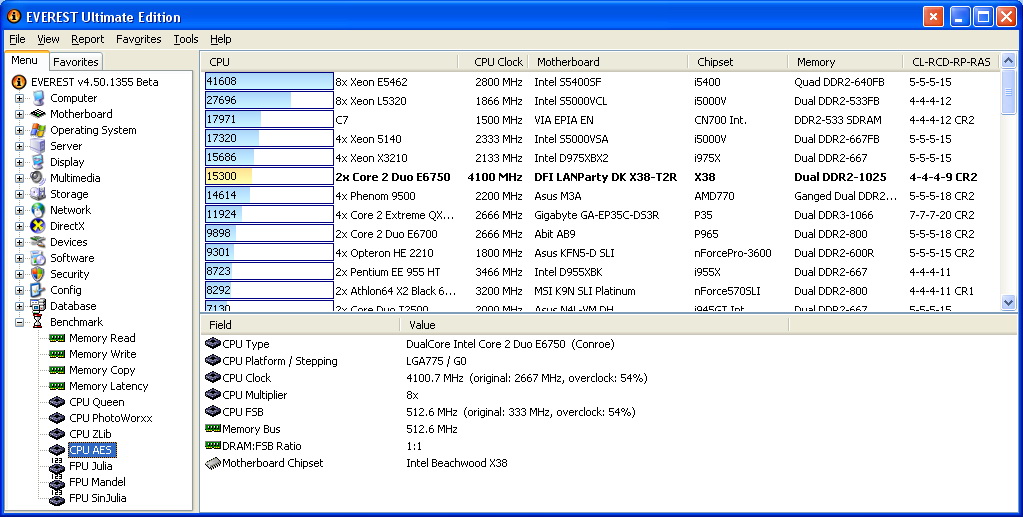
Task: Expand the Network tree node
Action: 20,210
